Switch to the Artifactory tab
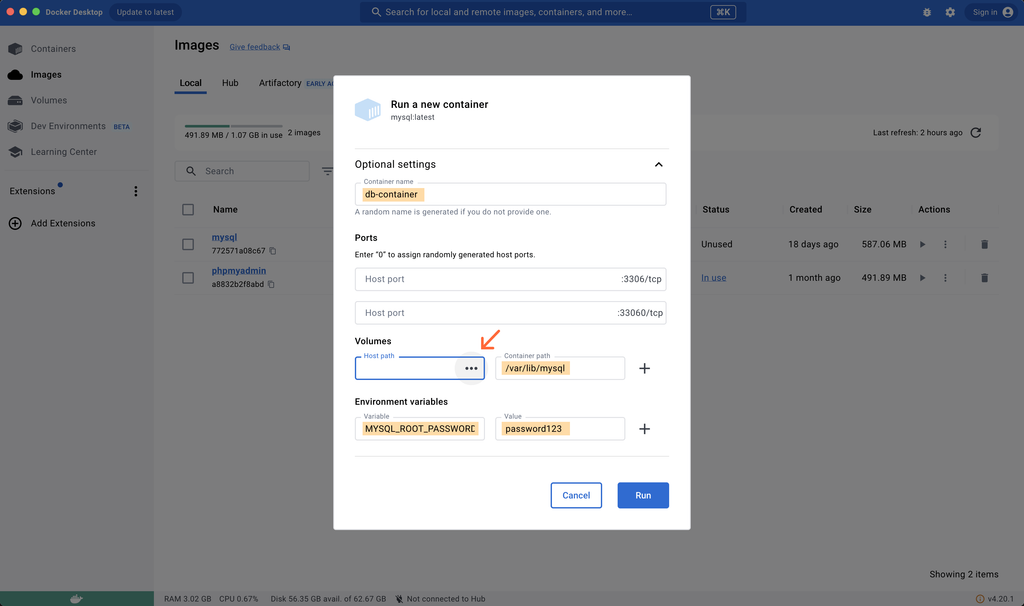The image size is (1024, 606). pyautogui.click(x=279, y=83)
